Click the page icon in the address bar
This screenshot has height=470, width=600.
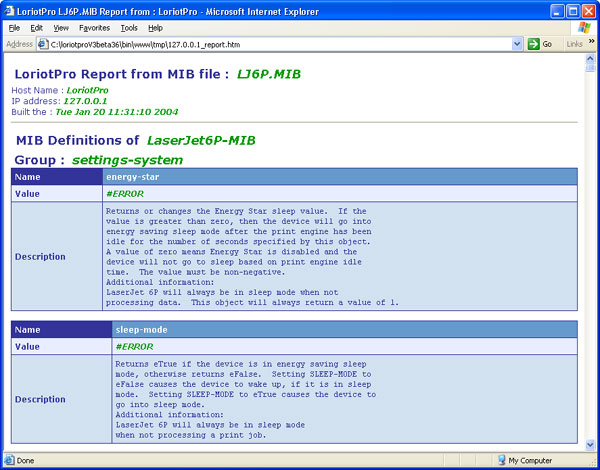click(45, 44)
